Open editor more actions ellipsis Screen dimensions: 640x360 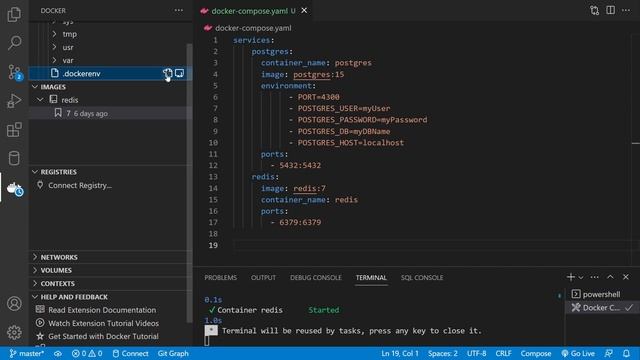point(626,10)
